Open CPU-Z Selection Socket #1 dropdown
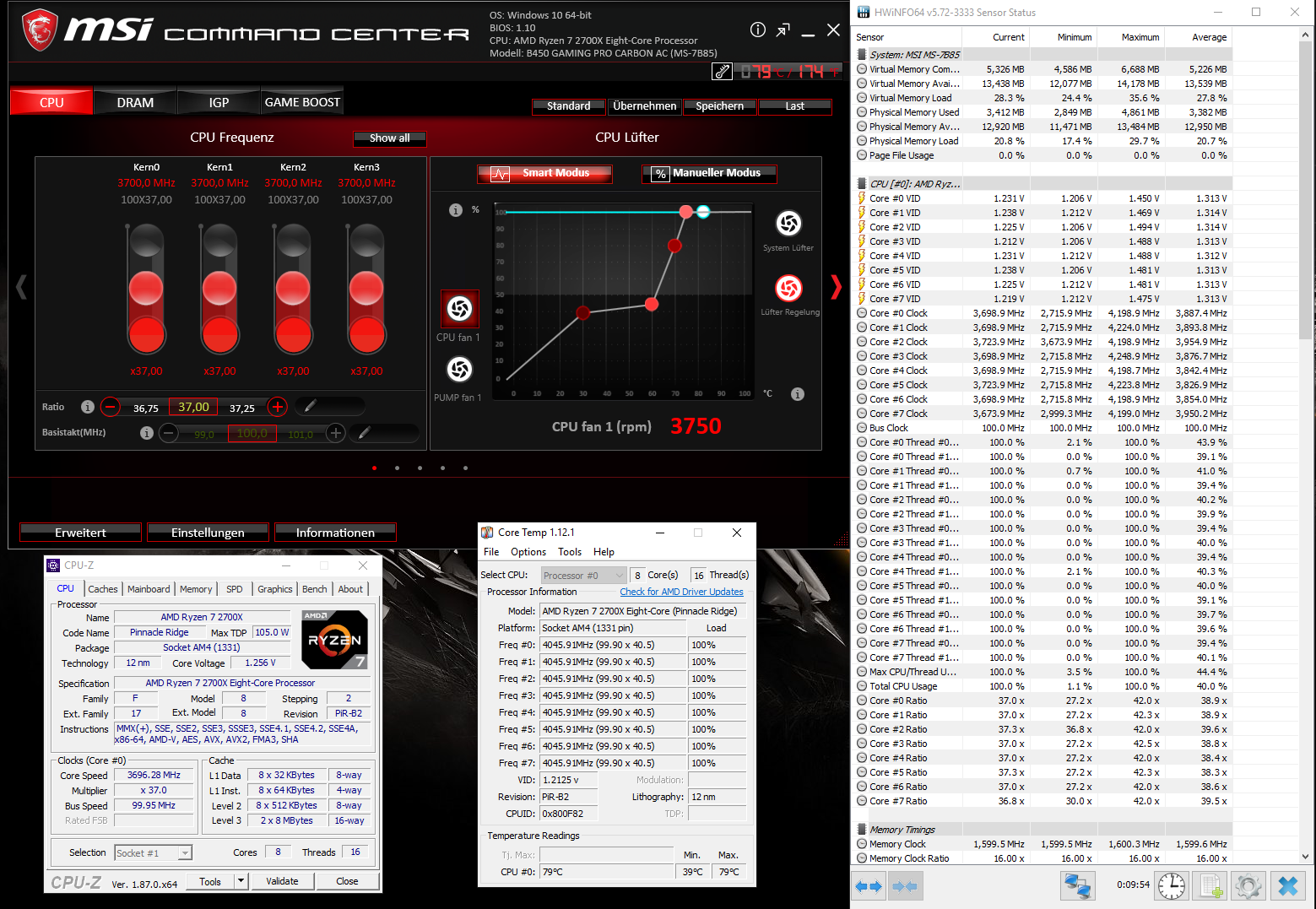Screen dimensions: 1316x909 [x=153, y=853]
